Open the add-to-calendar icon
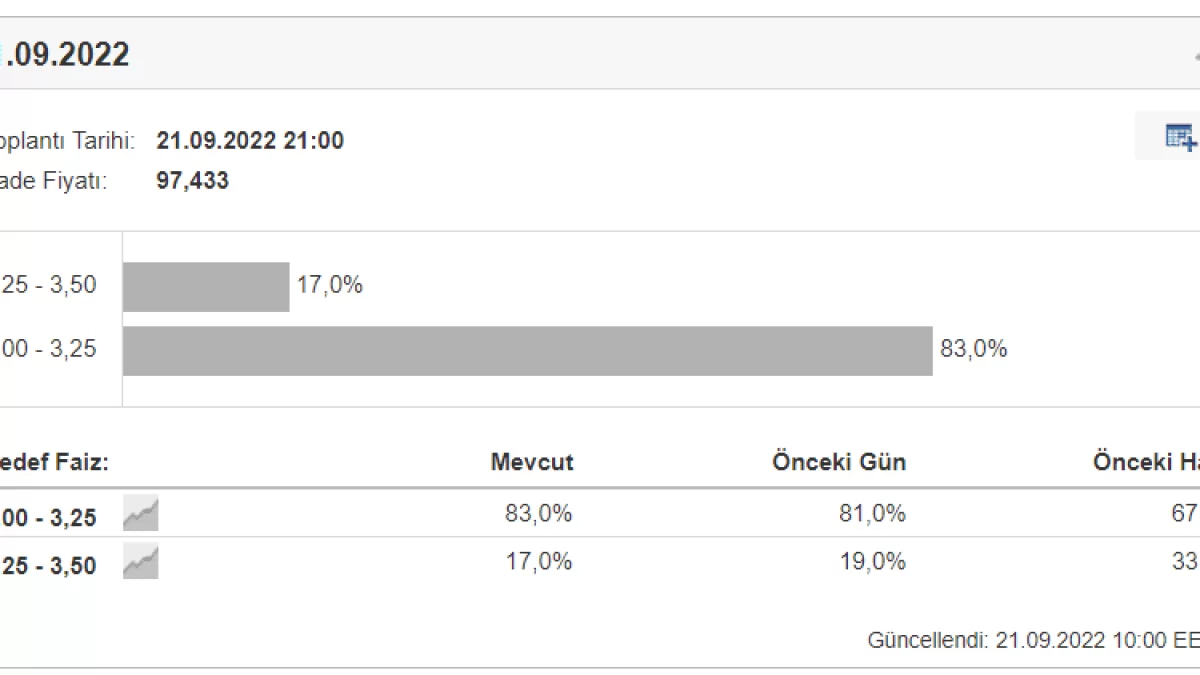 click(1180, 136)
